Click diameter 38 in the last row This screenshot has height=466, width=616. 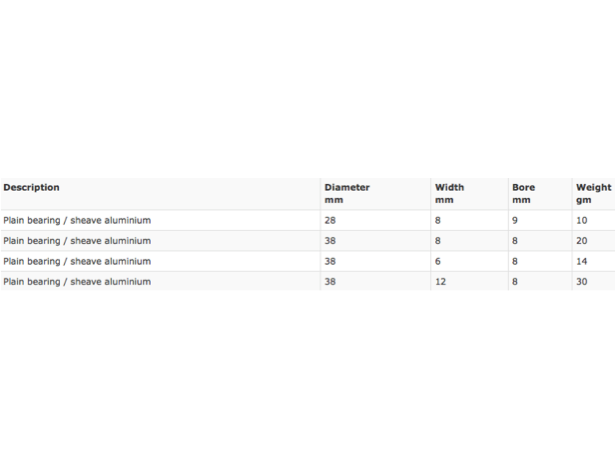pyautogui.click(x=330, y=282)
